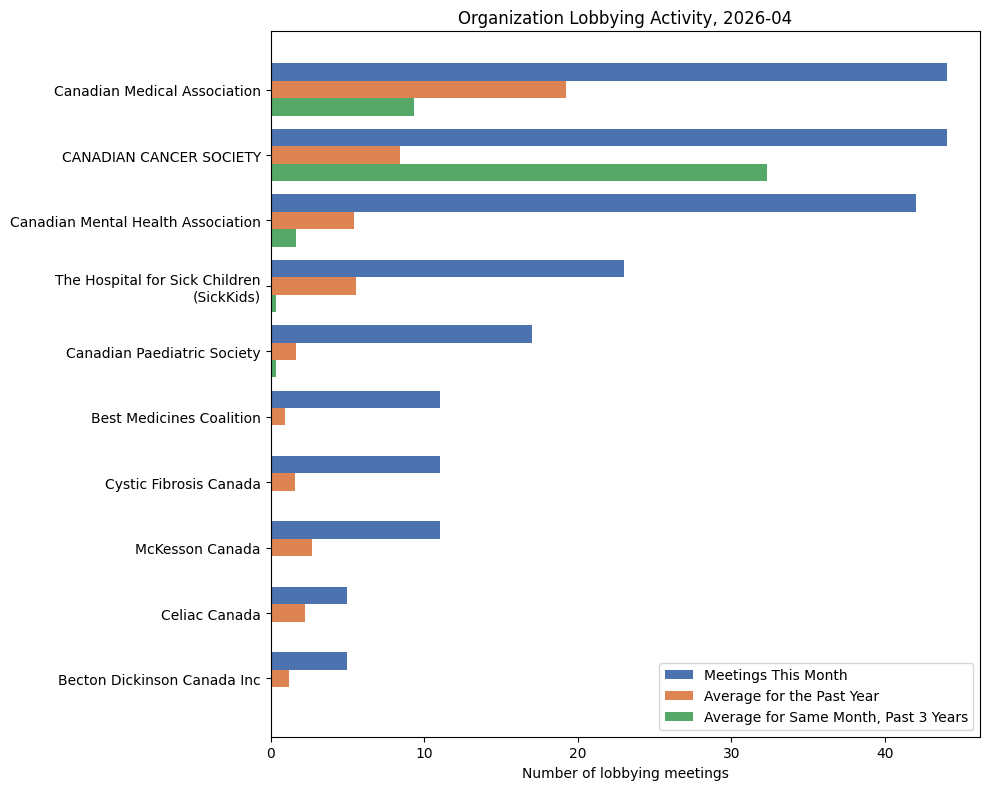Click the 'Number of lobbying meetings' axis title
The height and width of the screenshot is (790, 990).
coord(625,773)
